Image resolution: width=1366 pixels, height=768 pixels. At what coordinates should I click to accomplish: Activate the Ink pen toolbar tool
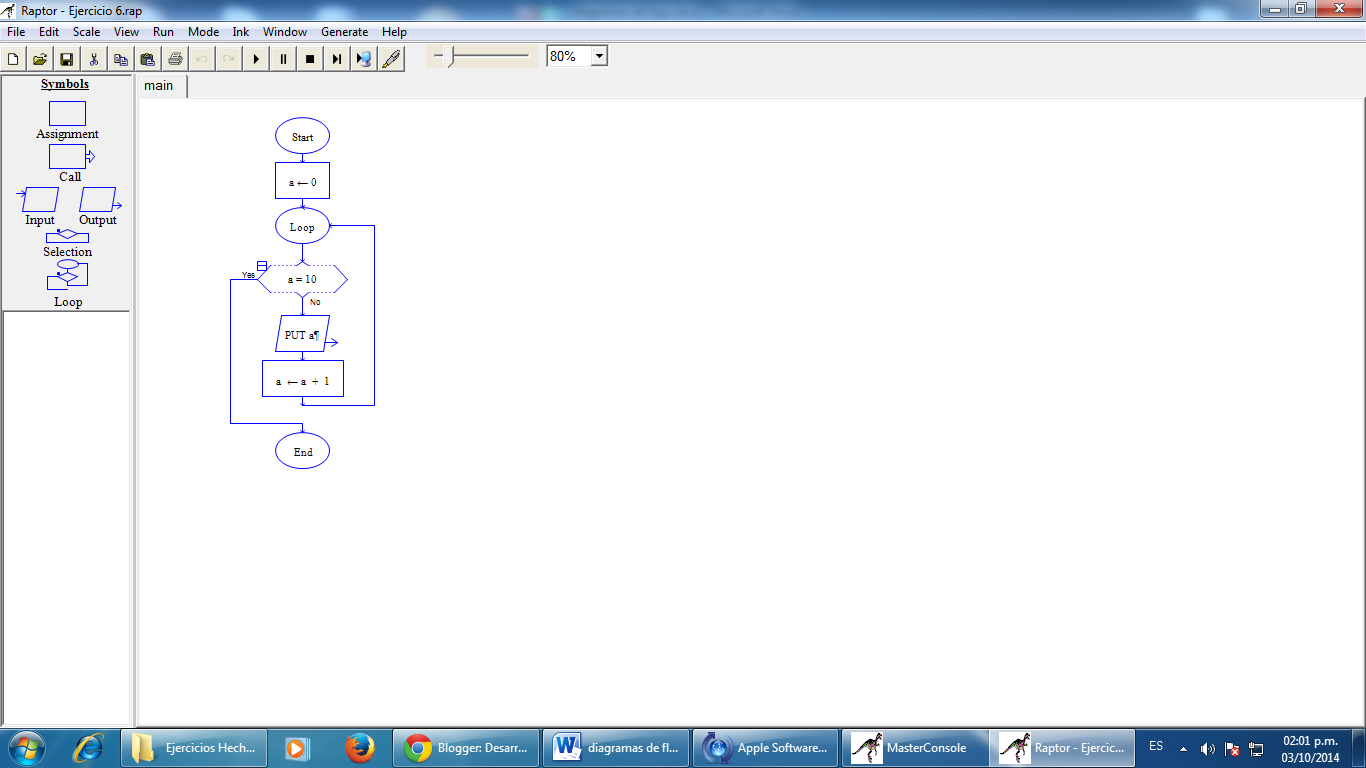pos(391,58)
